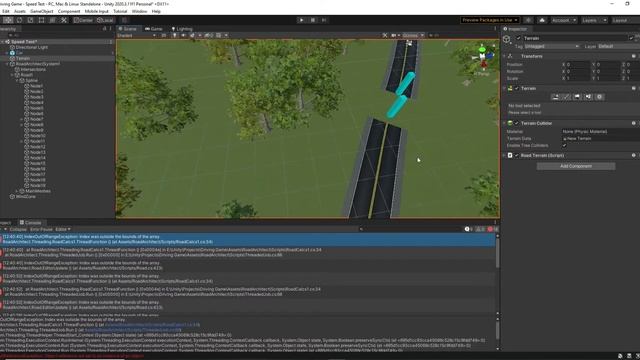Open the Terrain Settings gear
640x360 pixels.
pyautogui.click(x=599, y=97)
